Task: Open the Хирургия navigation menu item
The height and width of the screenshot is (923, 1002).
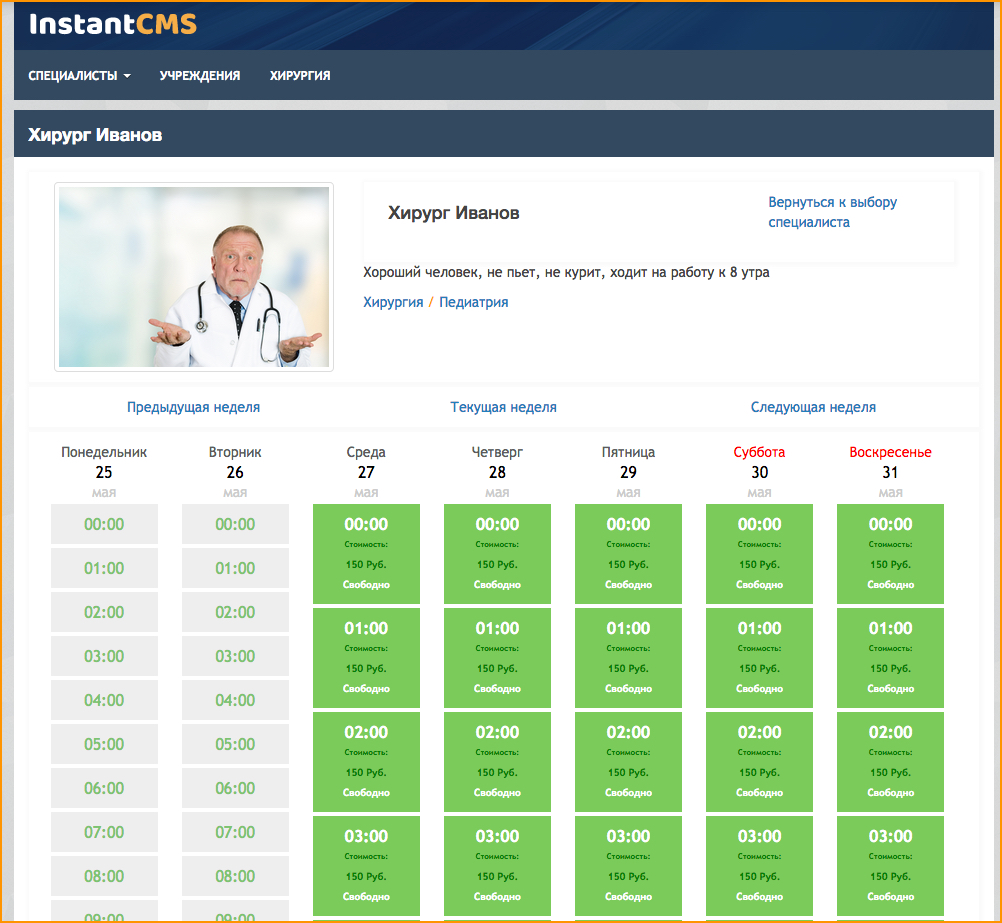Action: click(x=300, y=75)
